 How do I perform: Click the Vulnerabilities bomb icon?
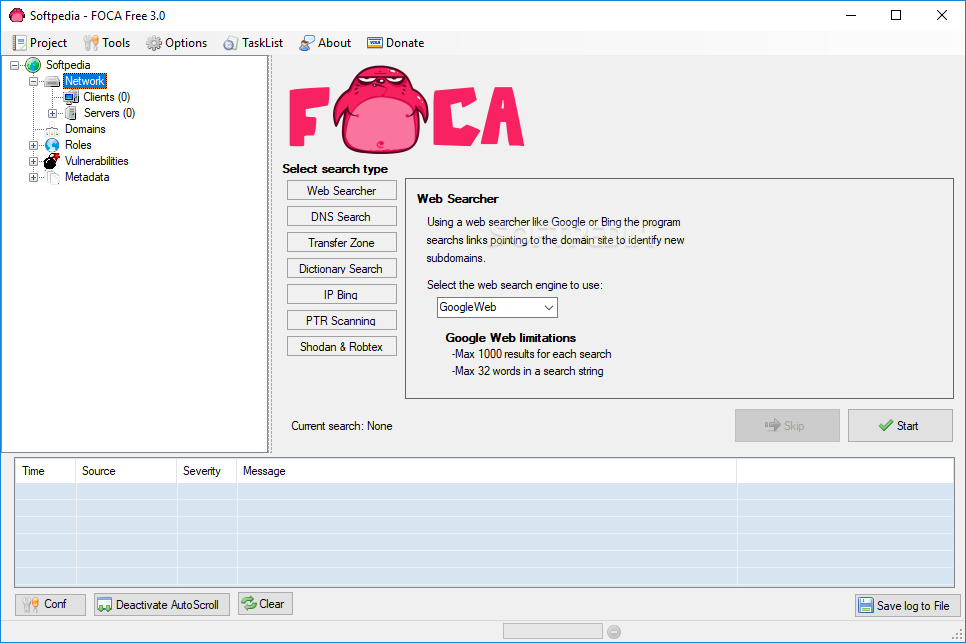pyautogui.click(x=52, y=161)
